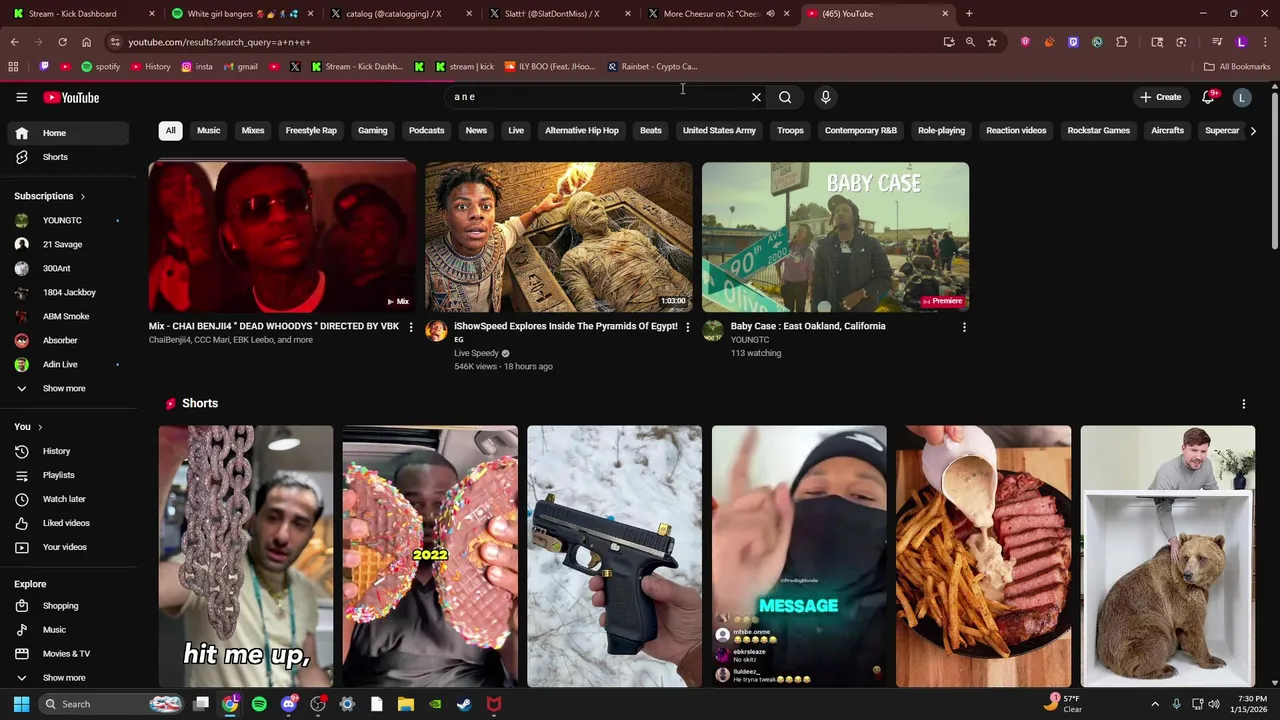Open Spotify from the taskbar
This screenshot has height=720, width=1280.
coord(259,704)
